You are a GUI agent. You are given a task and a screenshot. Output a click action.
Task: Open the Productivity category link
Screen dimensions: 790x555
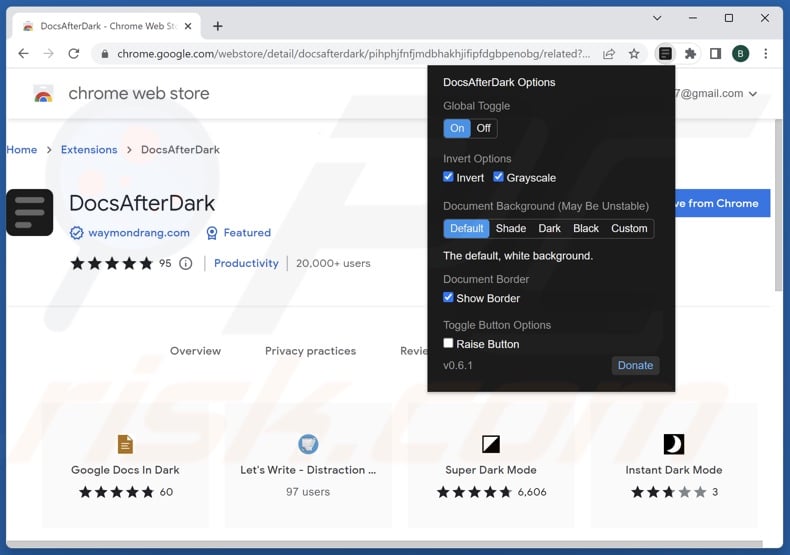point(246,263)
